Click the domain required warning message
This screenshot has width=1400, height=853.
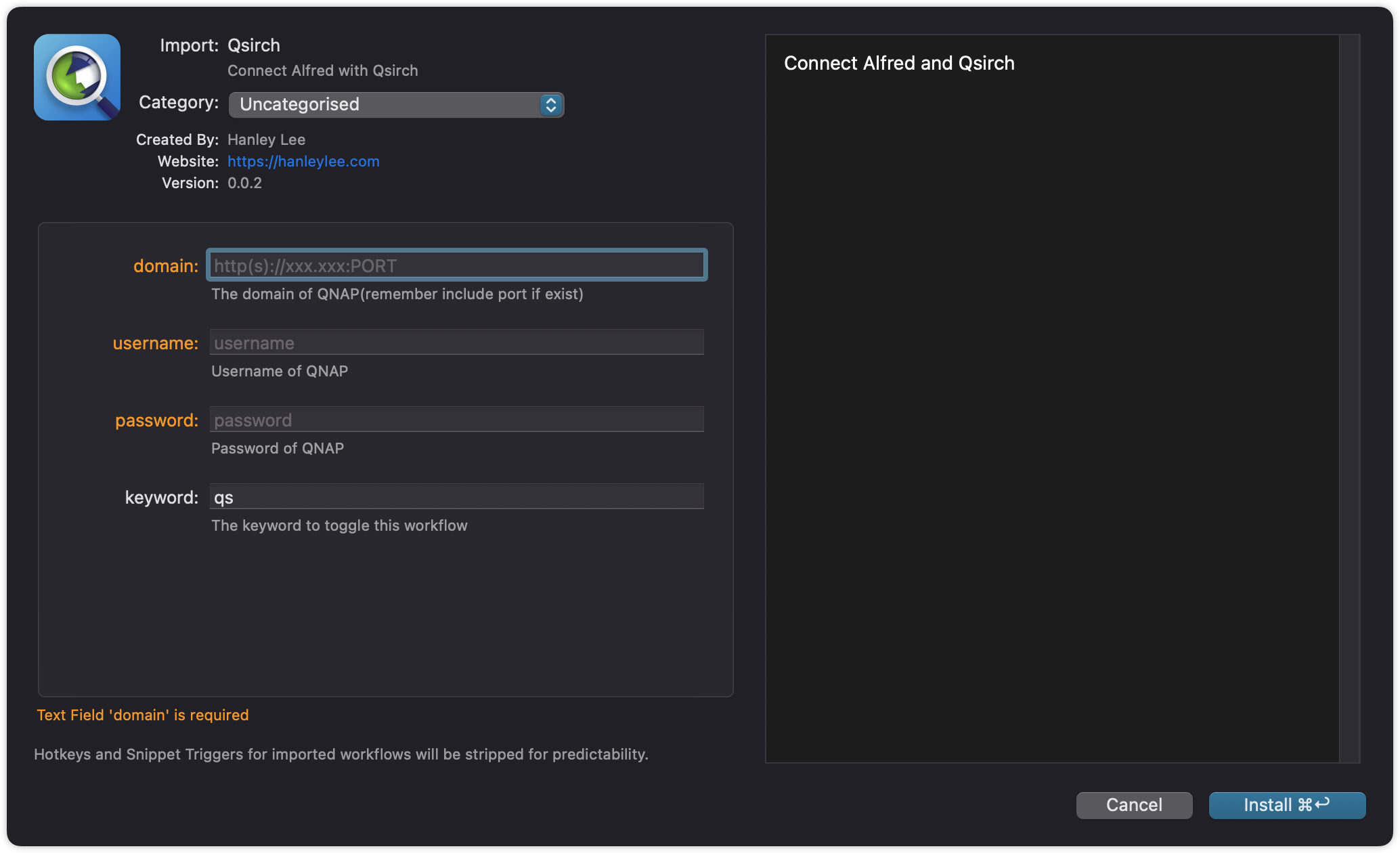[x=143, y=715]
